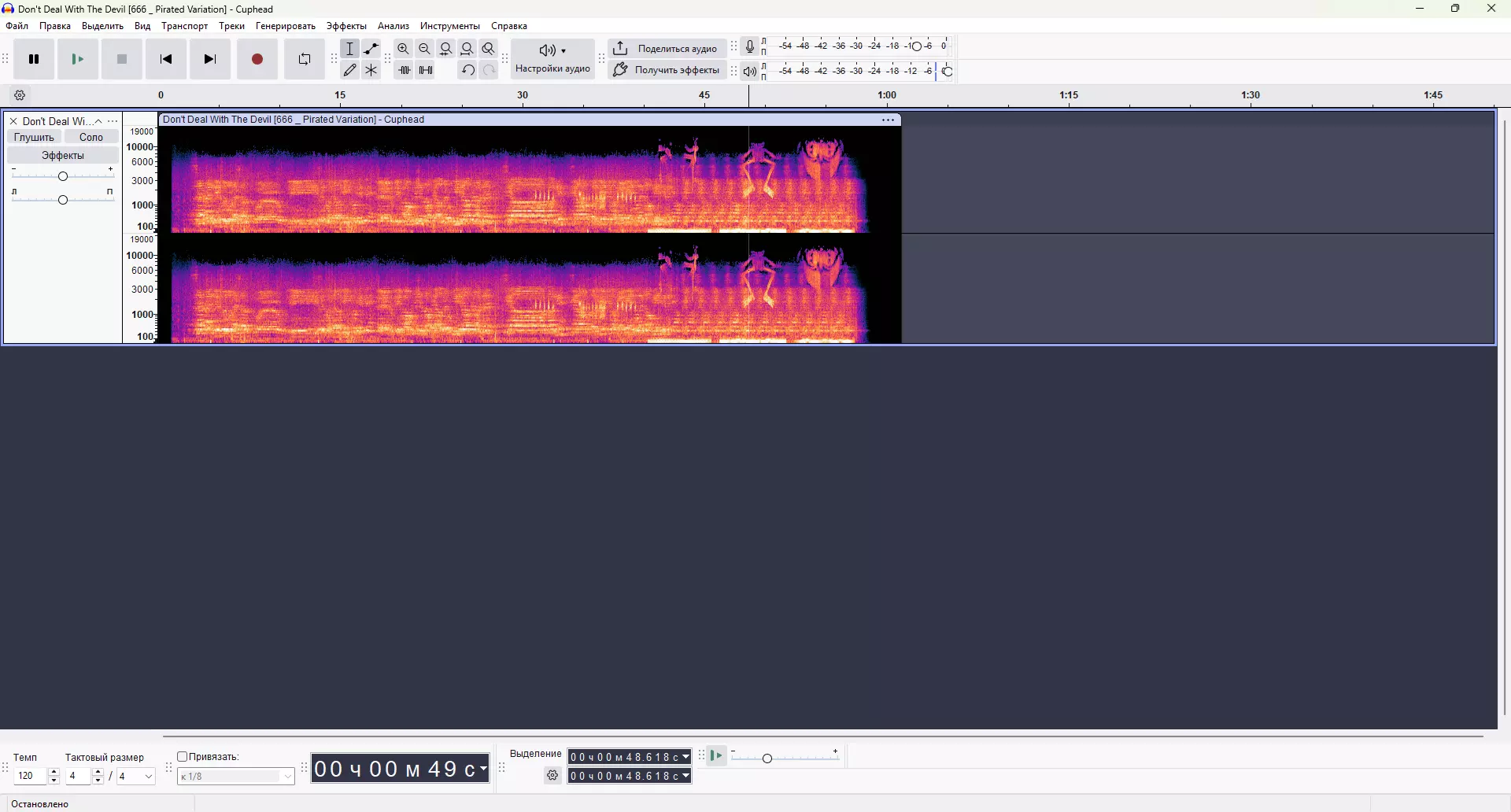The height and width of the screenshot is (812, 1511).
Task: Open the Файл menu
Action: pyautogui.click(x=17, y=26)
